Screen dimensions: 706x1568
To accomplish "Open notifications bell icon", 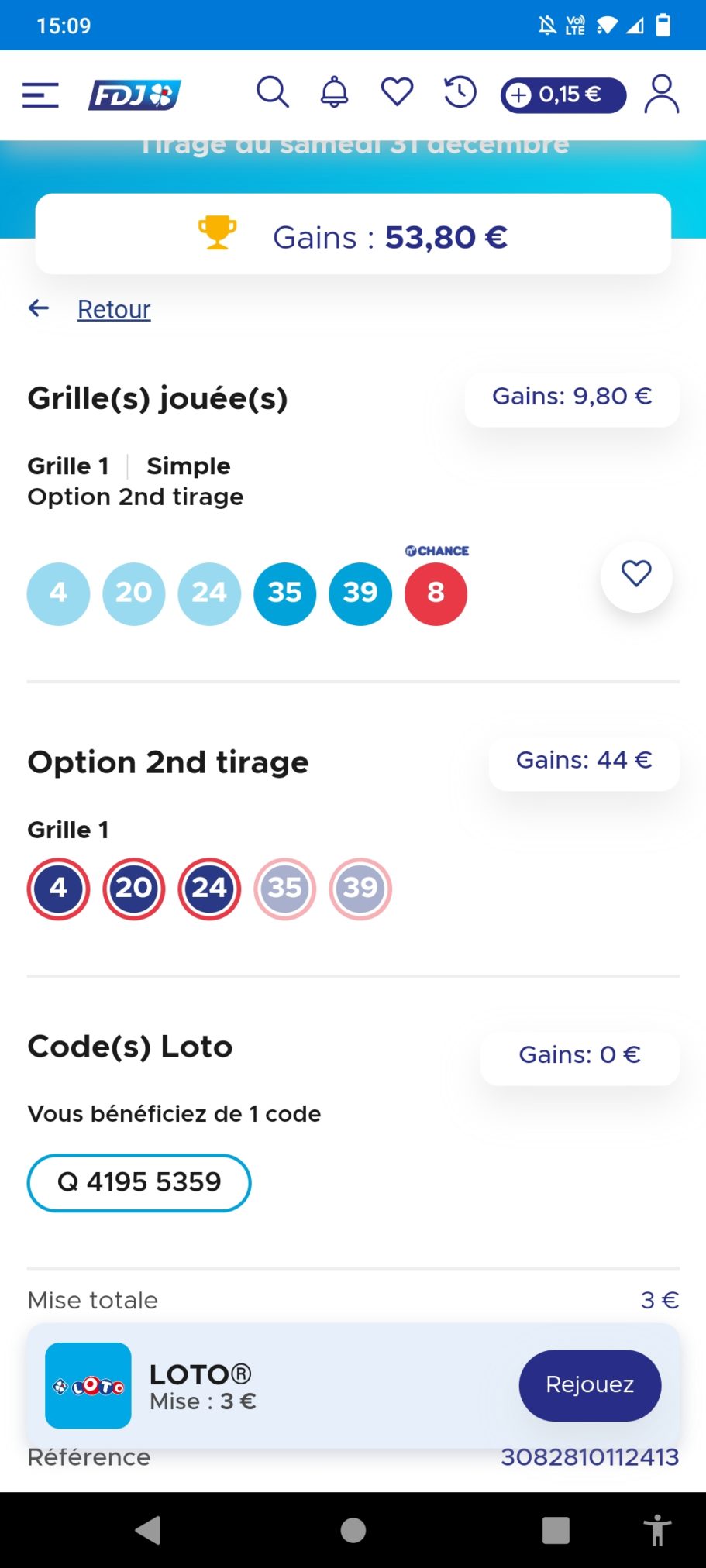I will coord(335,93).
